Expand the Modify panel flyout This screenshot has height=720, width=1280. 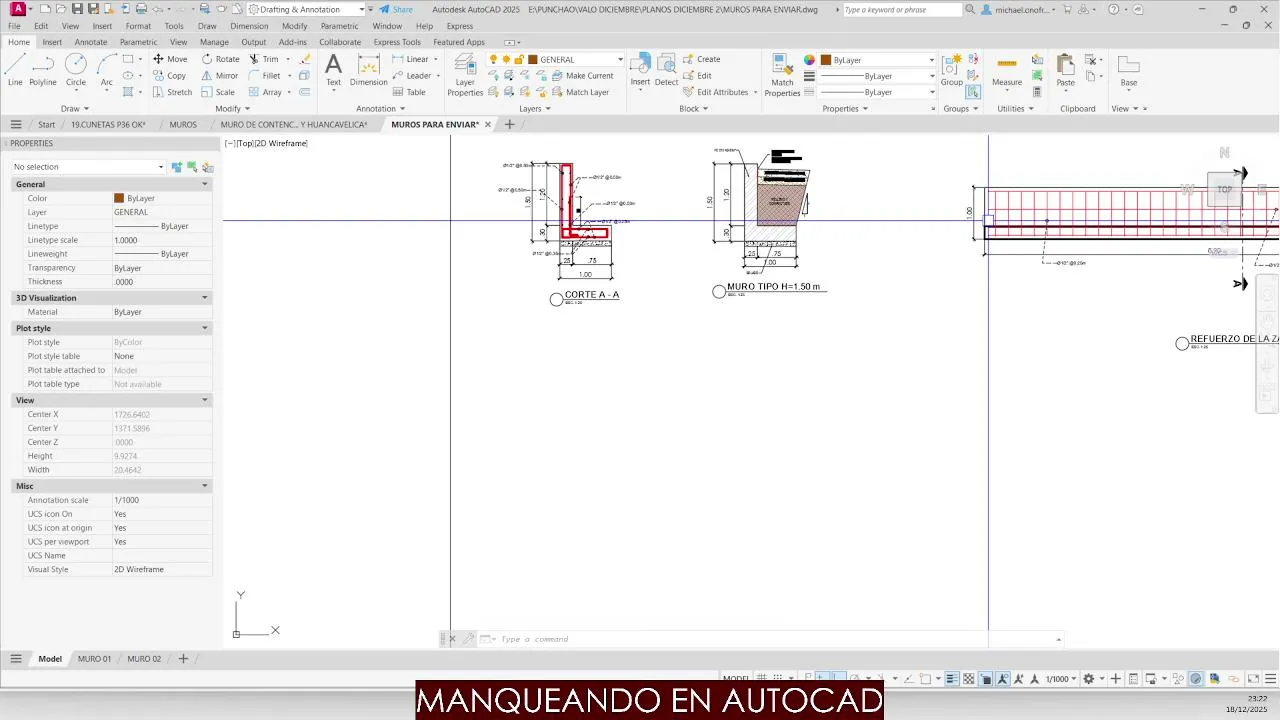tap(232, 108)
